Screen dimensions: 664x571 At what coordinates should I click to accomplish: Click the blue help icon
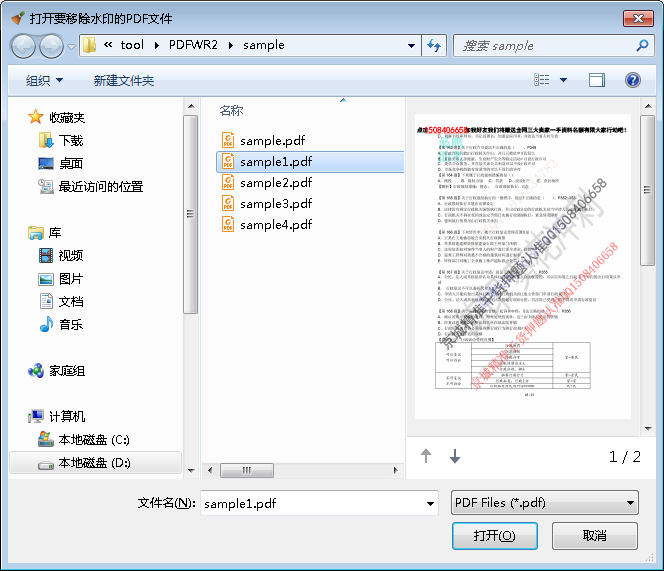point(633,80)
